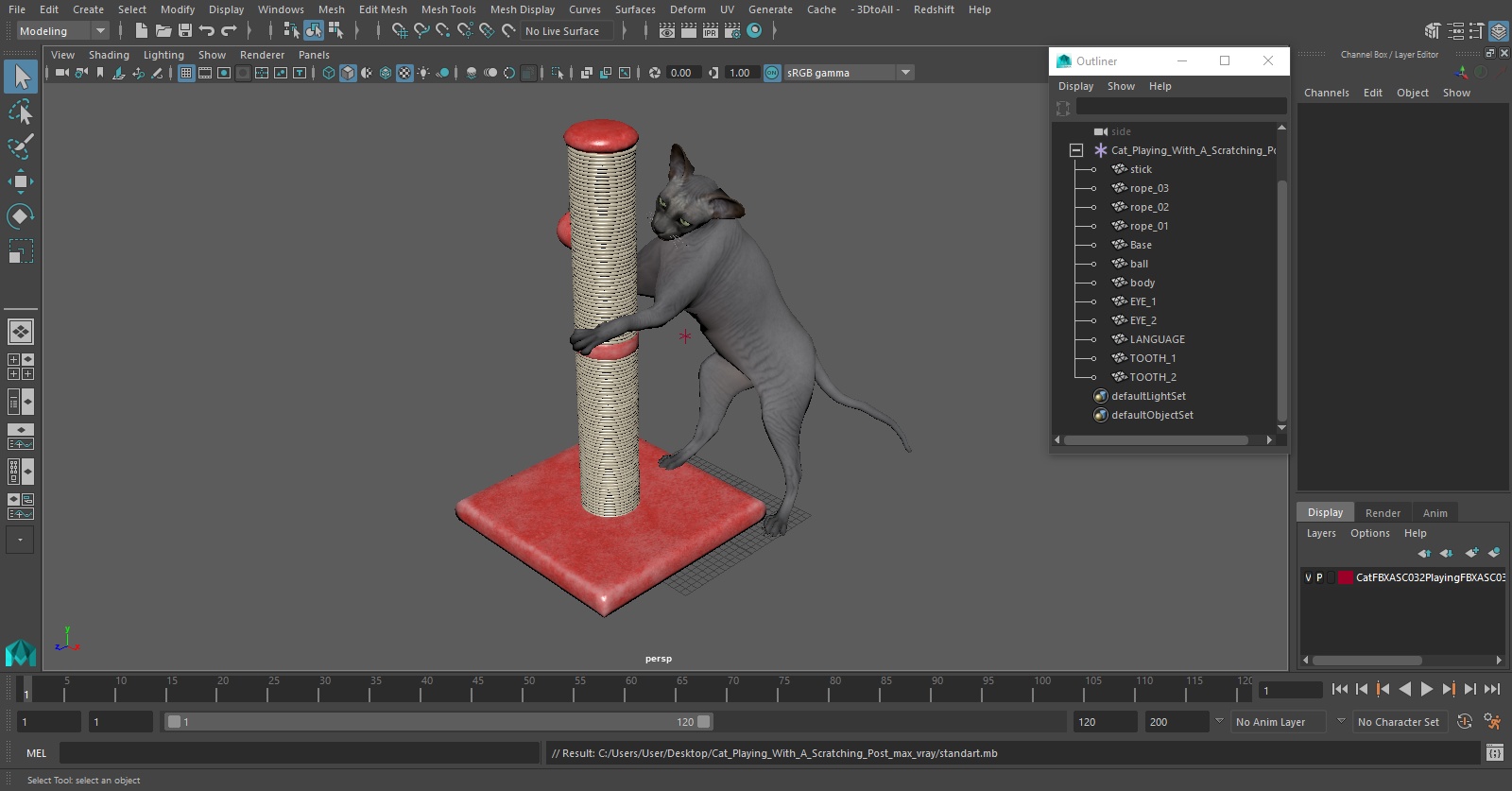Toggle use all lights in viewport
This screenshot has height=791, width=1512.
[x=423, y=73]
